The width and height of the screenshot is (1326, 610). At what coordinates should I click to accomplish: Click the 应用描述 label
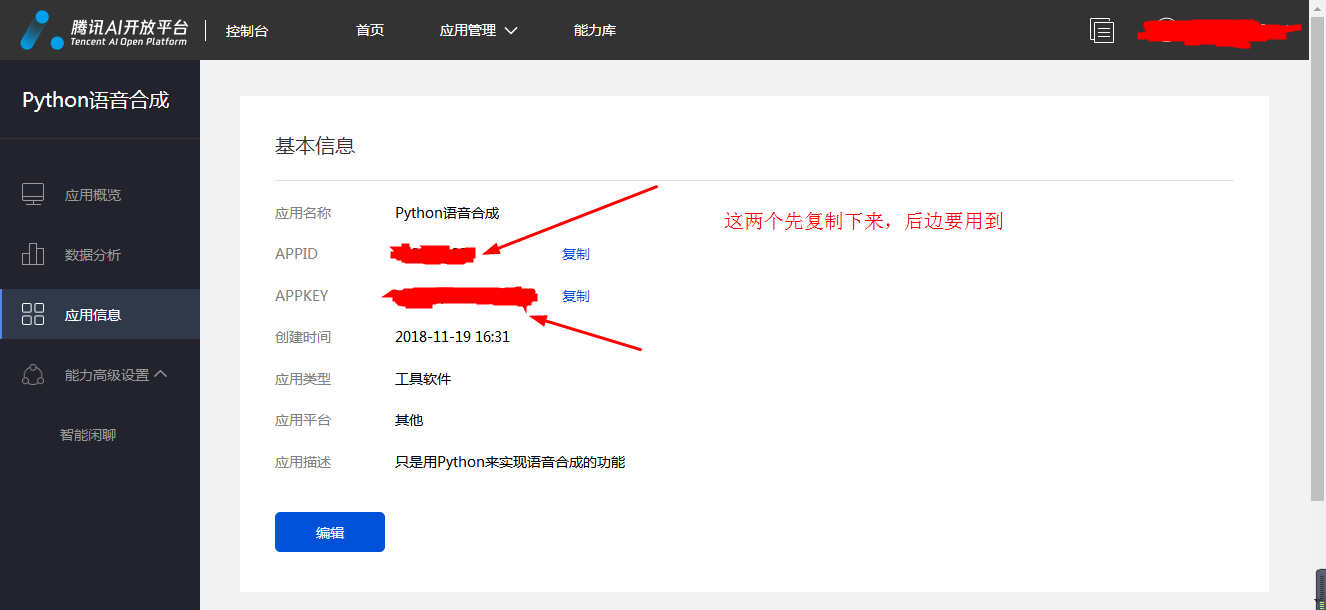(x=303, y=462)
